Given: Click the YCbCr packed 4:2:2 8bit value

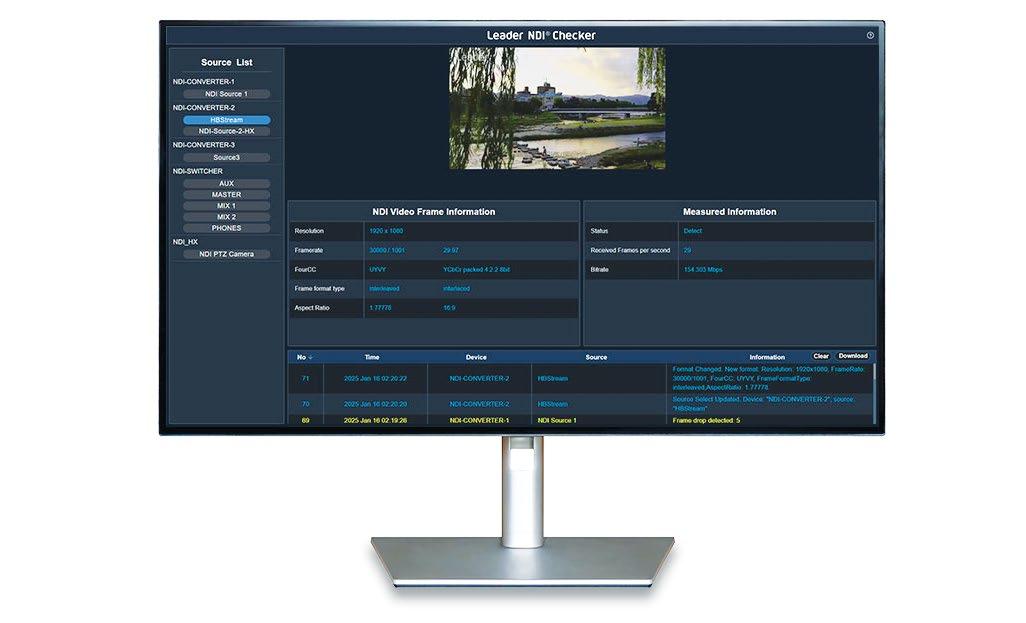Looking at the screenshot, I should tap(476, 270).
